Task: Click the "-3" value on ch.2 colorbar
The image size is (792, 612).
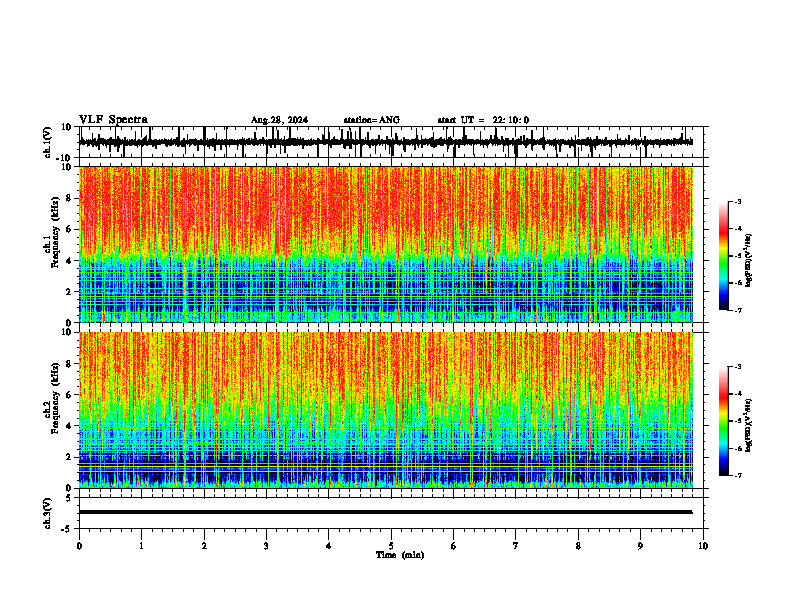Action: 738,367
